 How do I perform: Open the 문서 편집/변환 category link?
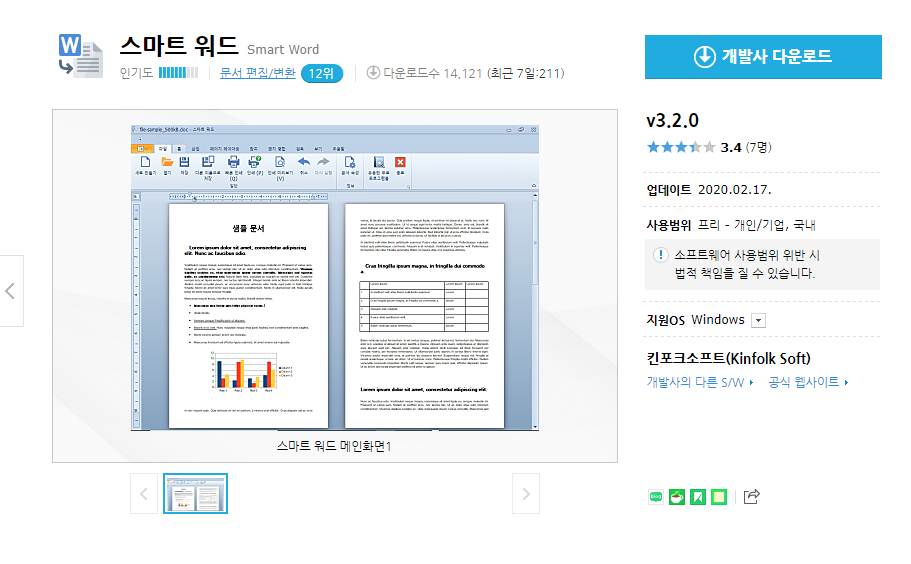click(257, 73)
